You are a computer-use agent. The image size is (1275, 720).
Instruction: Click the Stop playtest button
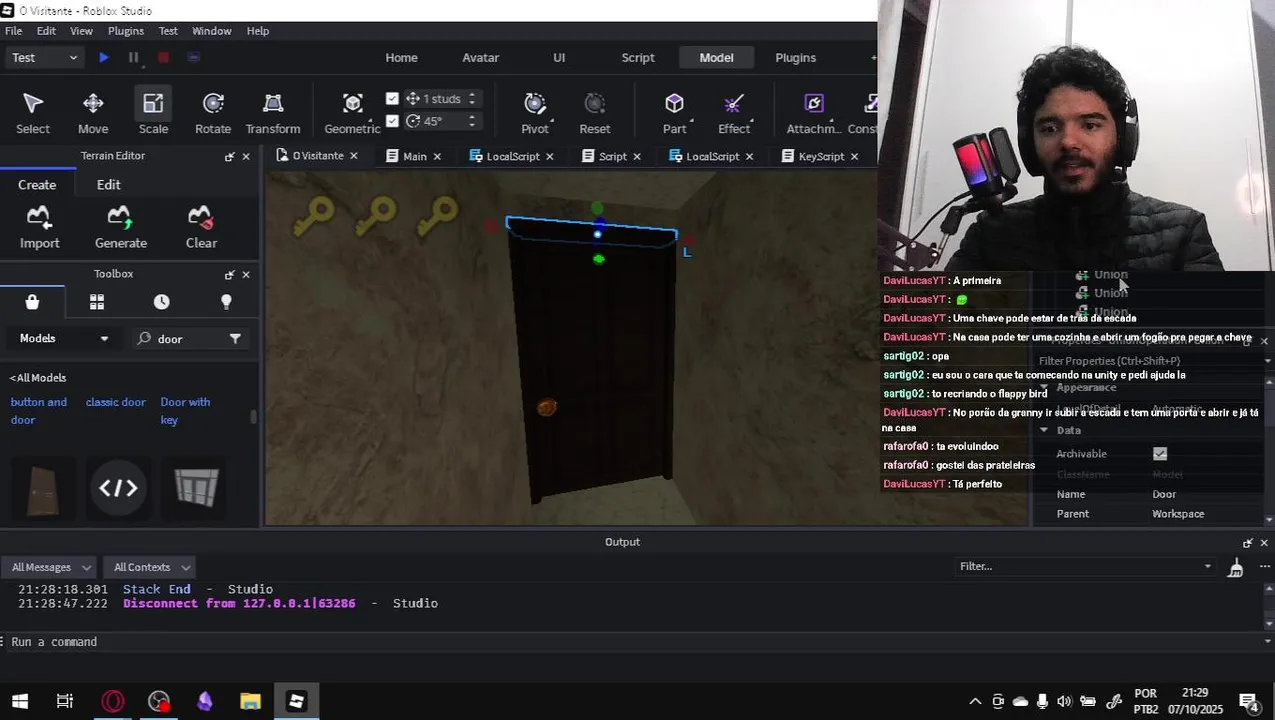(x=164, y=58)
